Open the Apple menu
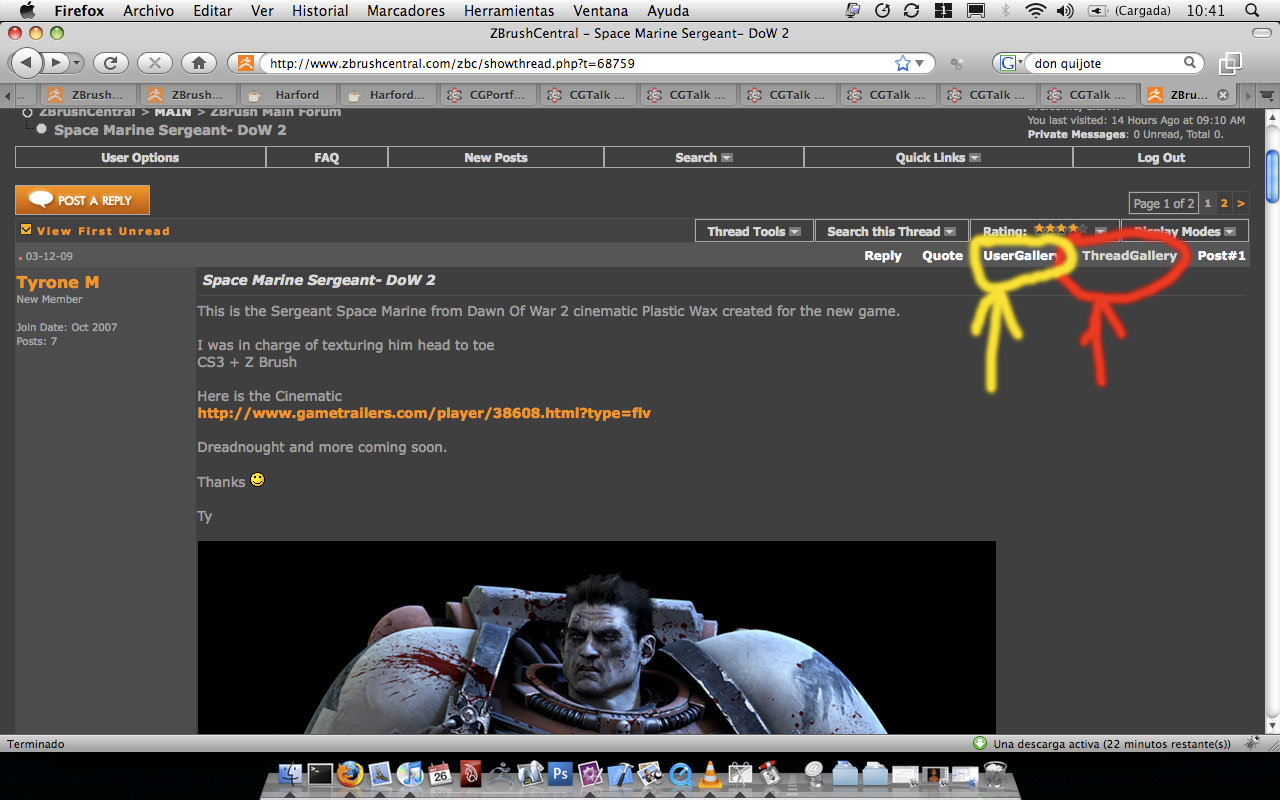This screenshot has height=800, width=1280. coord(27,11)
